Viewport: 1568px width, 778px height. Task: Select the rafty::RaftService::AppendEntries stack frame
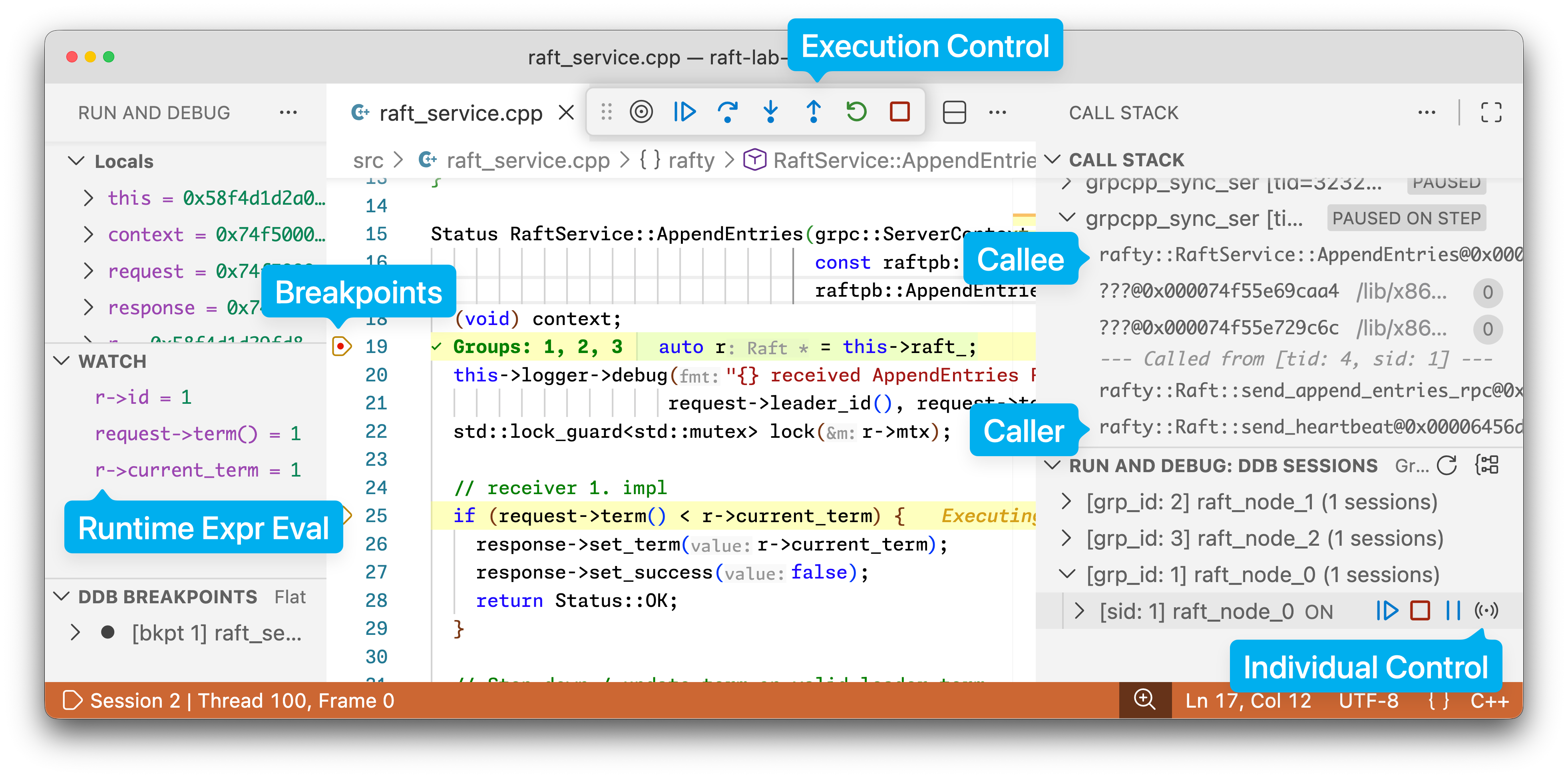(x=1311, y=255)
